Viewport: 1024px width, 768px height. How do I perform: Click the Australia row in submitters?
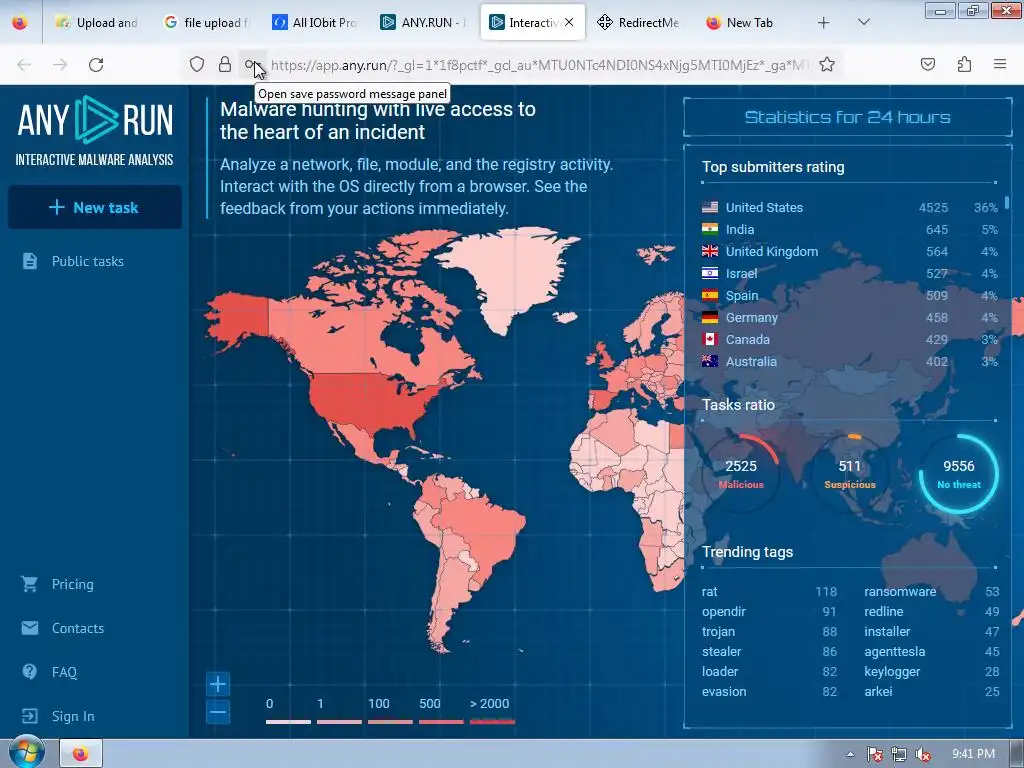[849, 362]
